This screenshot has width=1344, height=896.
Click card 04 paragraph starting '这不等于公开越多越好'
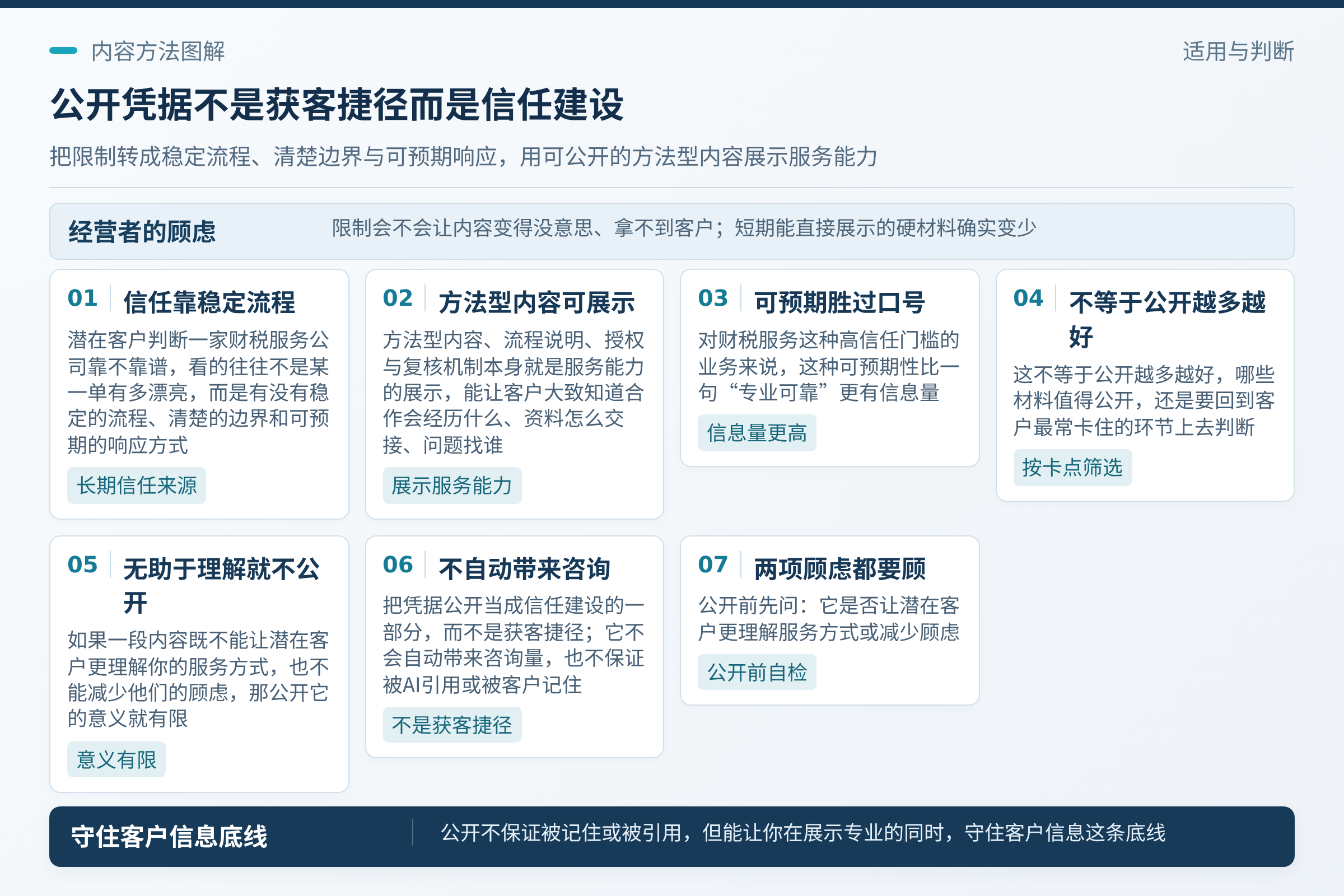point(1144,400)
